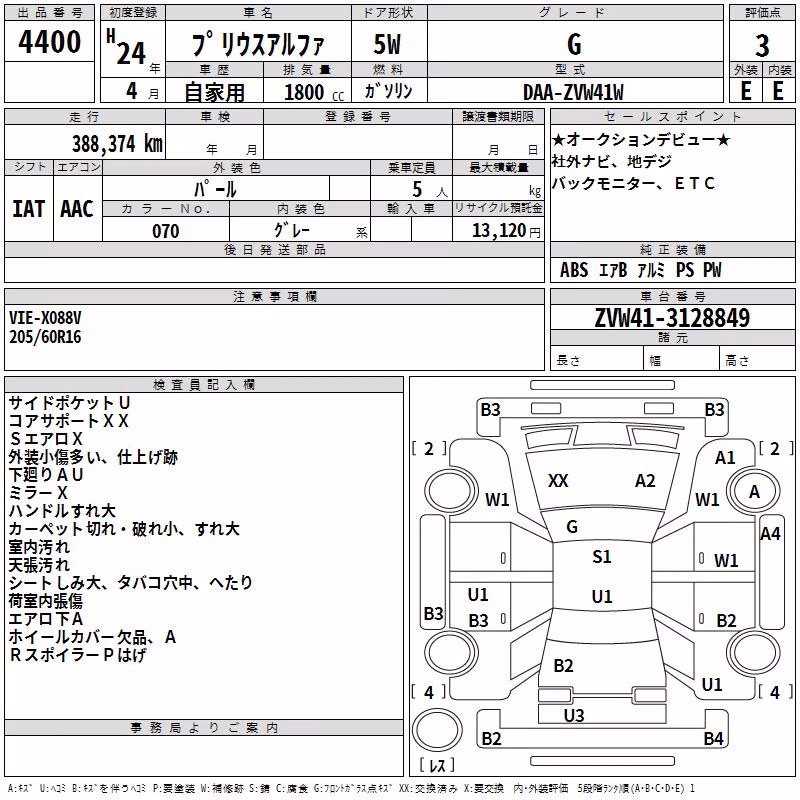800x800 pixels.
Task: Select the overall evaluation score 3
Action: tap(762, 46)
